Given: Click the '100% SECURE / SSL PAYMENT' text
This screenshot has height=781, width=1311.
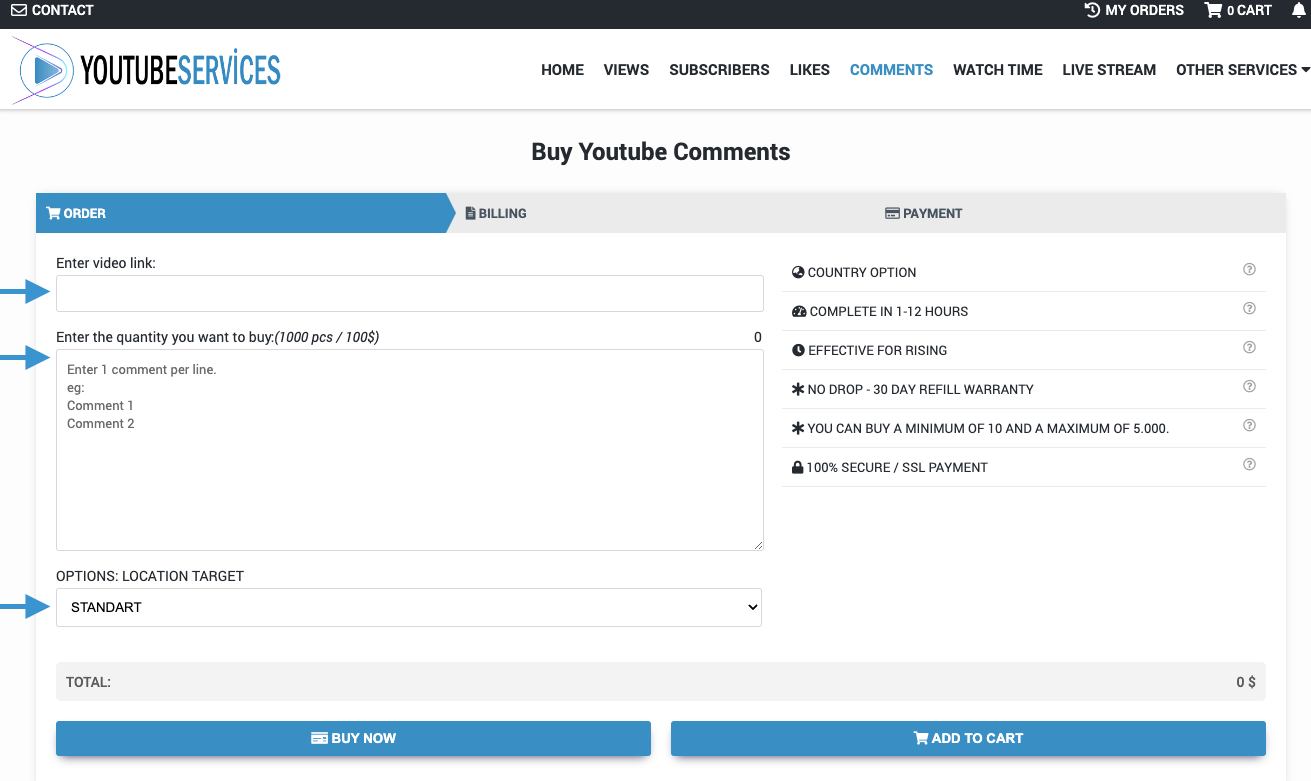Looking at the screenshot, I should 897,467.
